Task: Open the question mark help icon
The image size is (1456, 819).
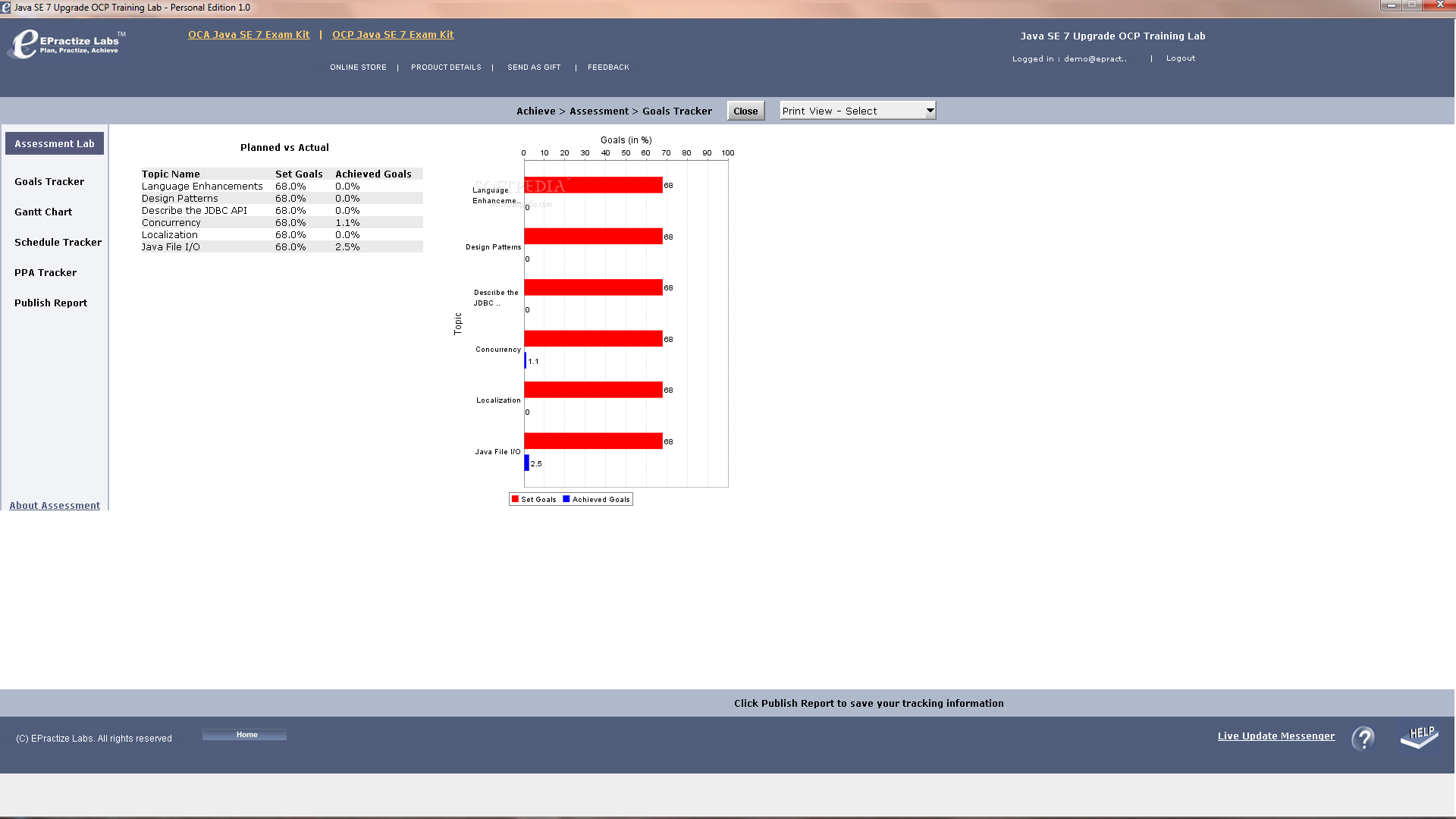Action: coord(1363,738)
